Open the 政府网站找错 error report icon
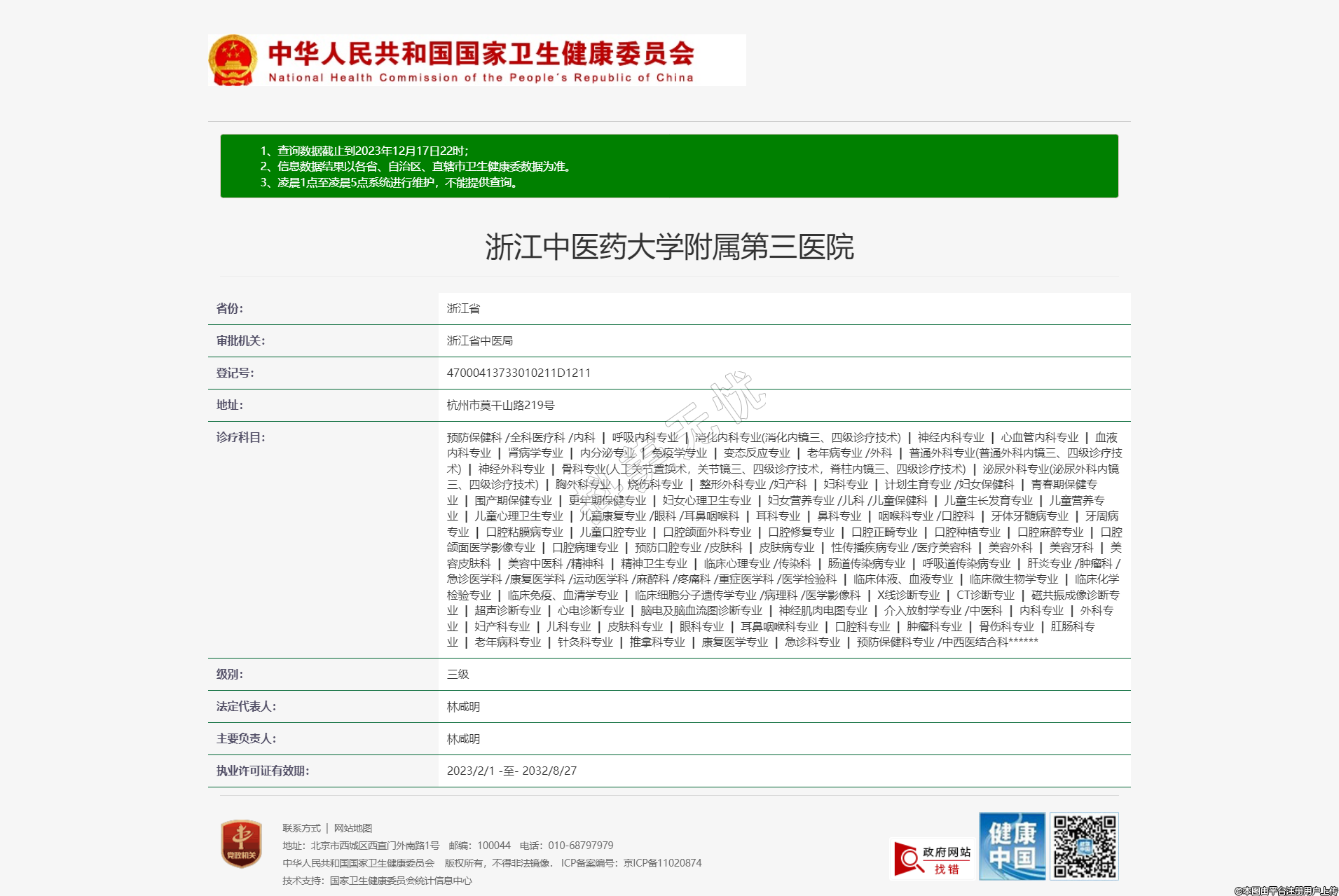 coord(933,859)
